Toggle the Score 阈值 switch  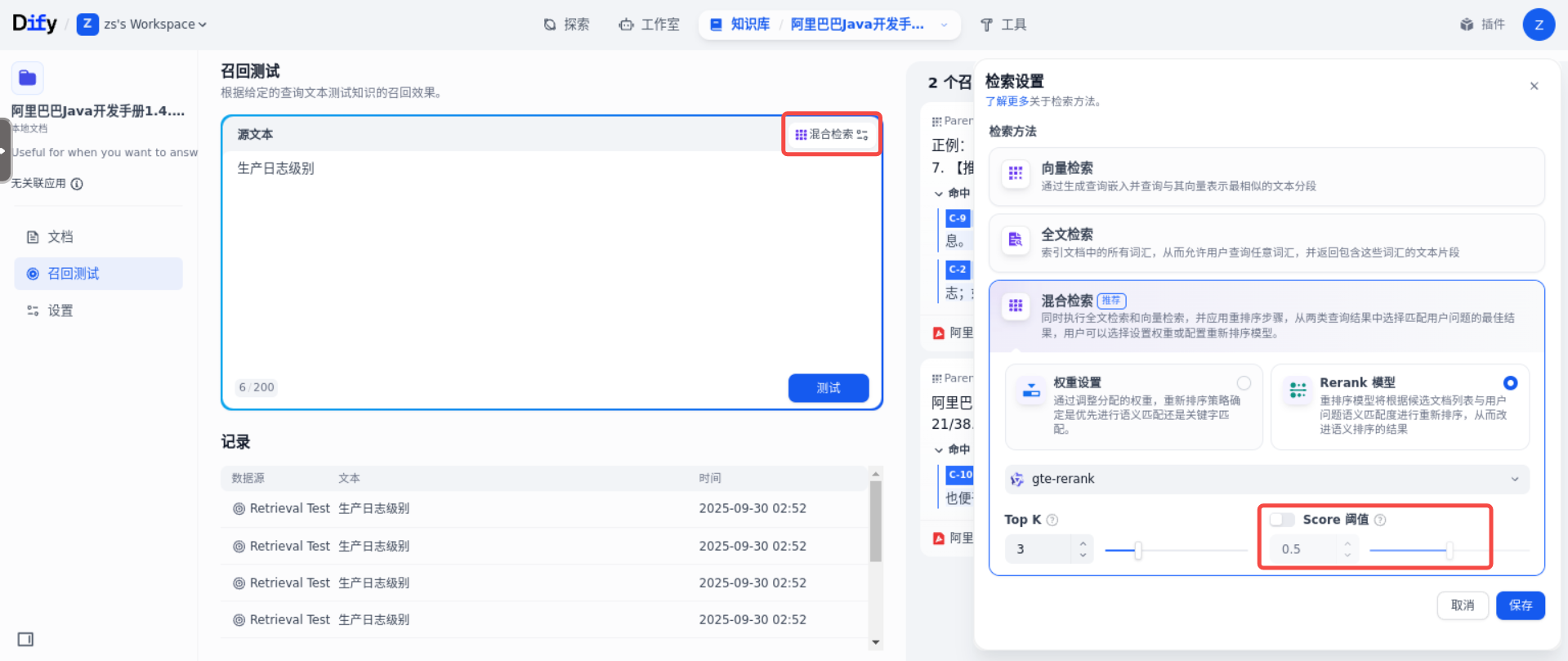(x=1281, y=520)
